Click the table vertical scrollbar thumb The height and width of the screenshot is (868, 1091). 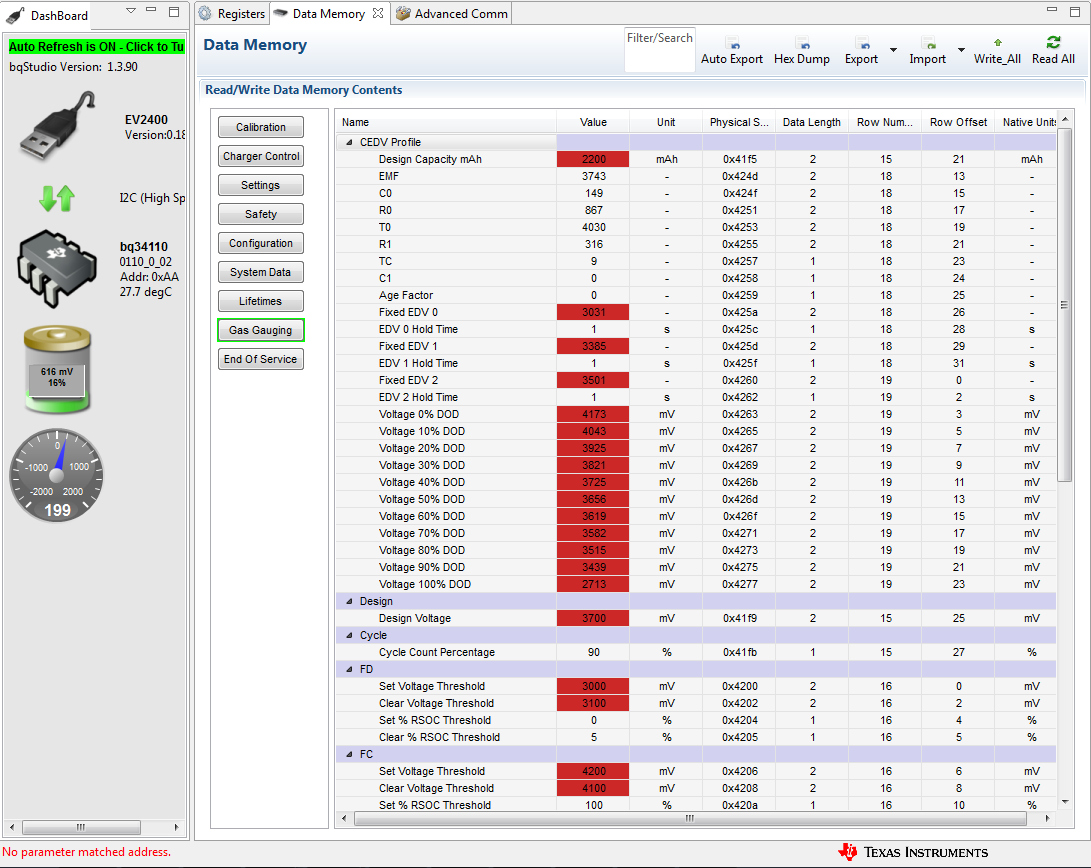[1064, 304]
